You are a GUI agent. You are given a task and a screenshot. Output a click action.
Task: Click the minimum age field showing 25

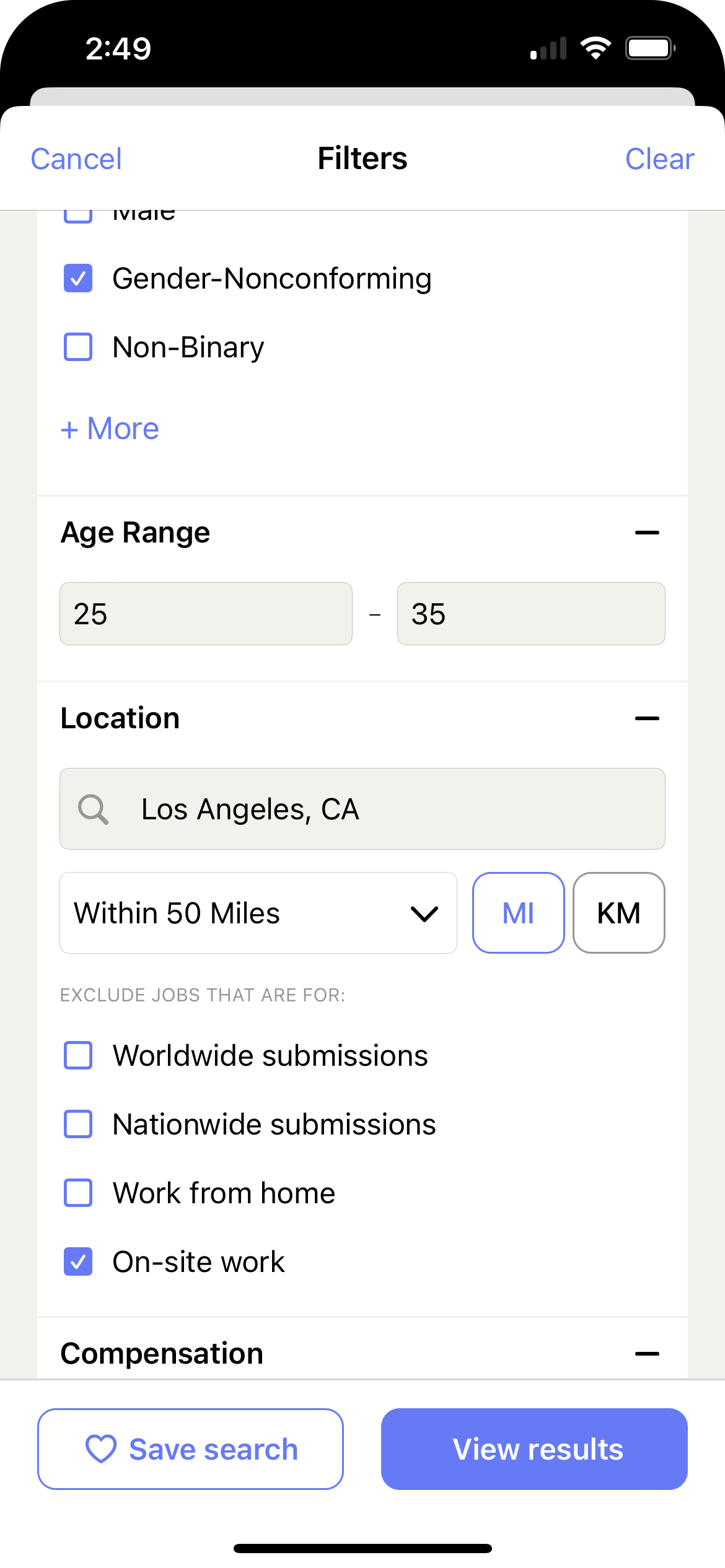click(206, 614)
